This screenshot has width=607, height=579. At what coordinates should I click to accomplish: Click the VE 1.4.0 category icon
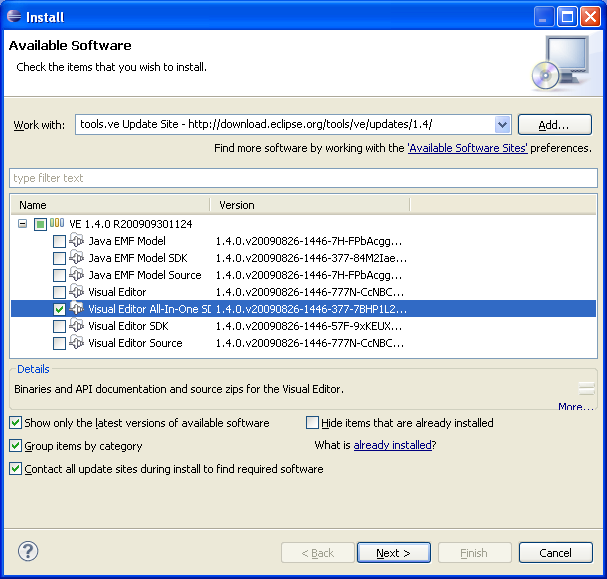pyautogui.click(x=57, y=224)
